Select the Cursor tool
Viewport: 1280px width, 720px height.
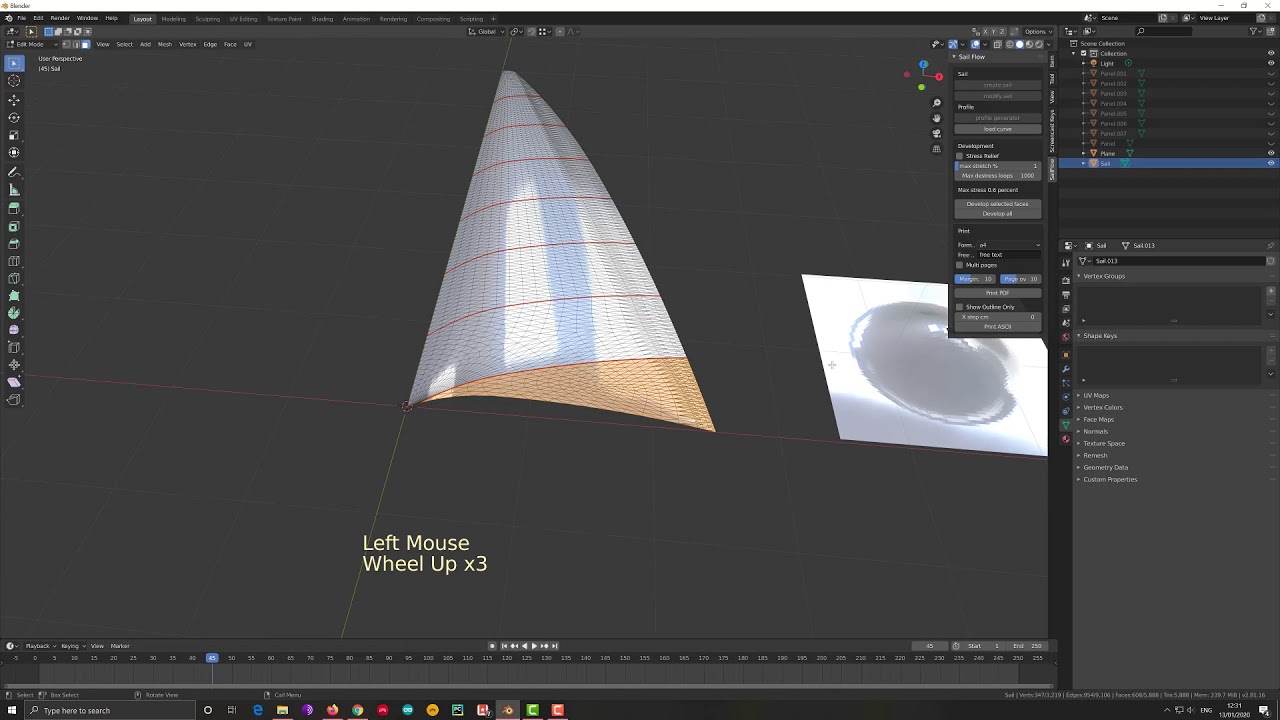pos(14,81)
